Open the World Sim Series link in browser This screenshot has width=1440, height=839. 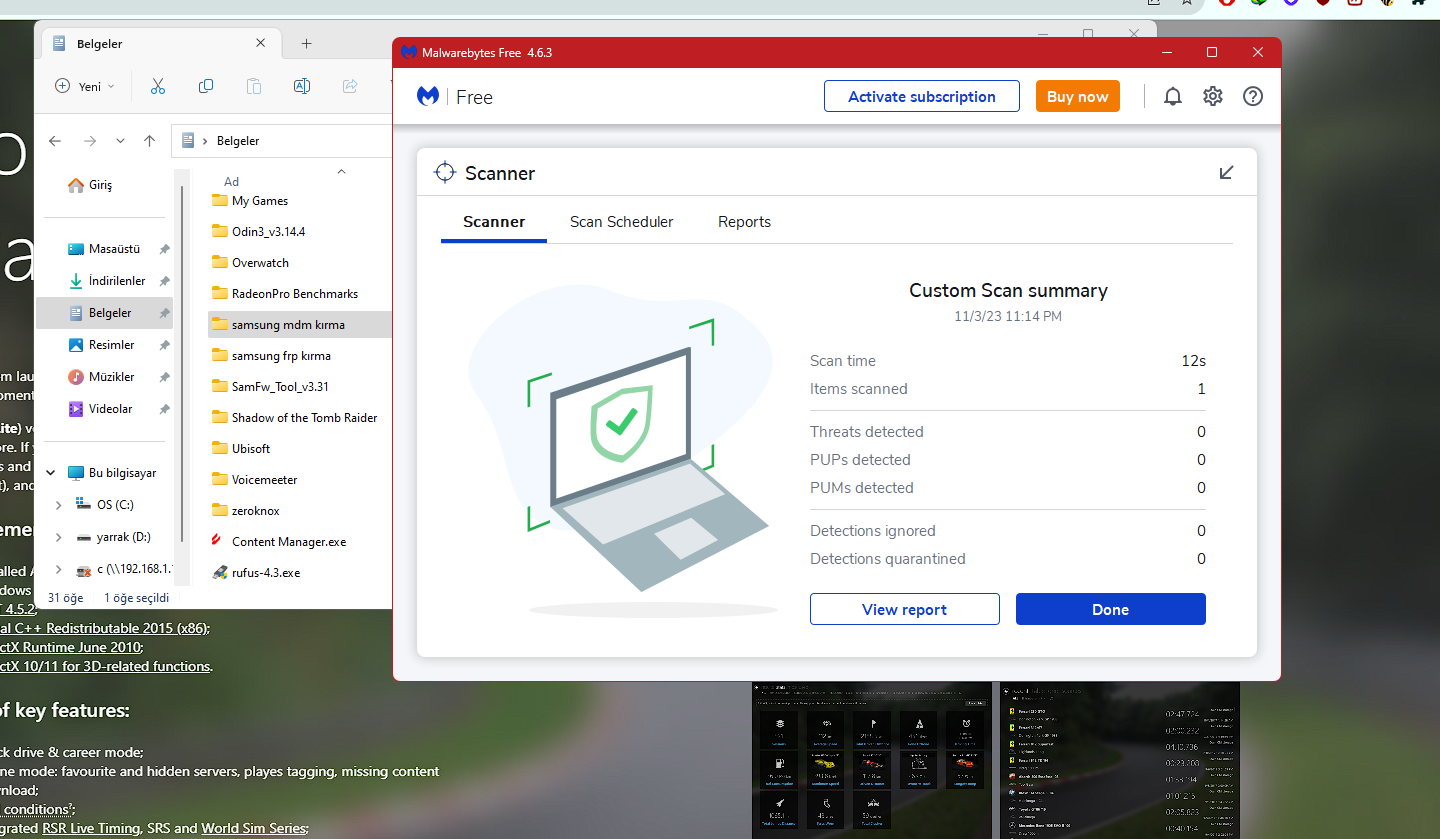[x=255, y=828]
